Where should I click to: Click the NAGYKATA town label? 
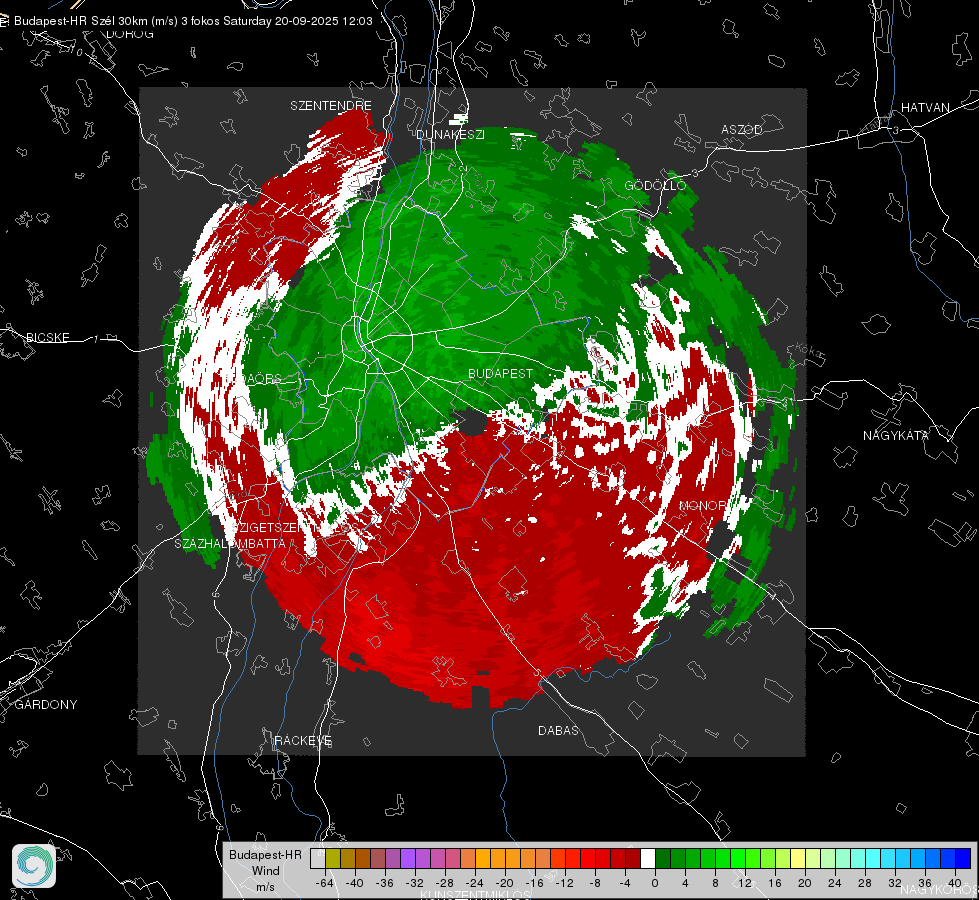(896, 435)
